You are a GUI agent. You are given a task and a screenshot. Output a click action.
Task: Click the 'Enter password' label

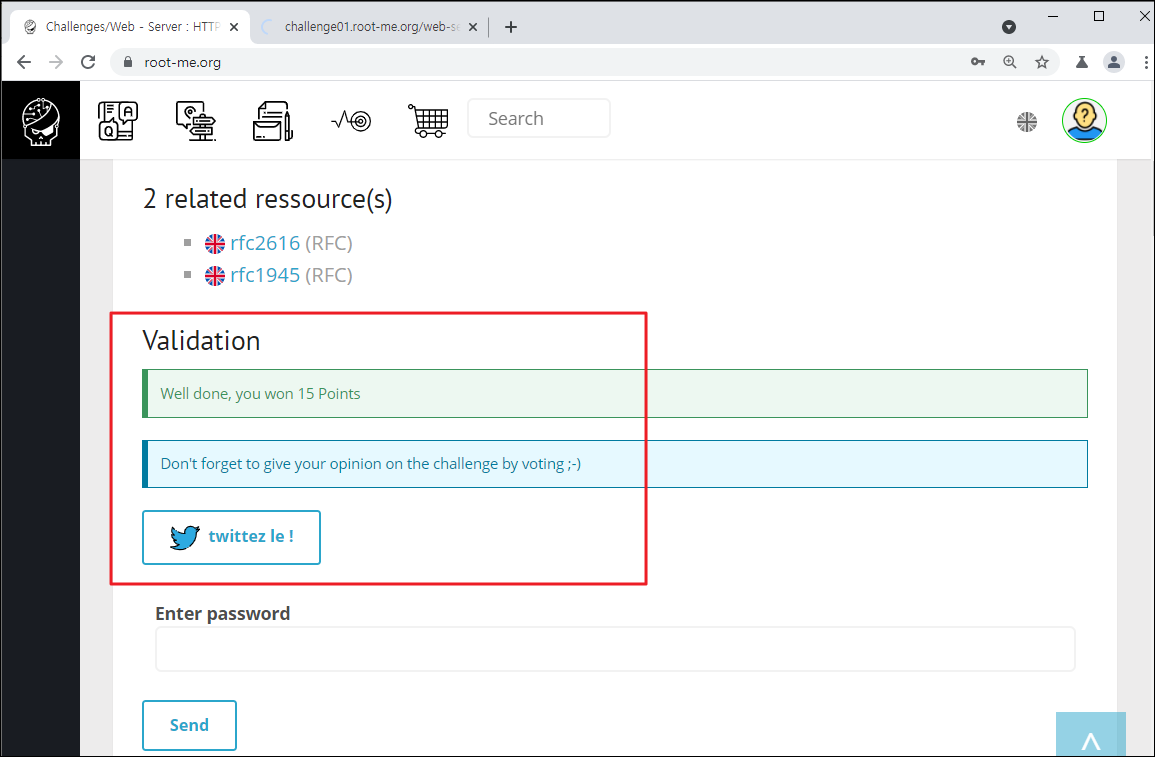pos(222,613)
